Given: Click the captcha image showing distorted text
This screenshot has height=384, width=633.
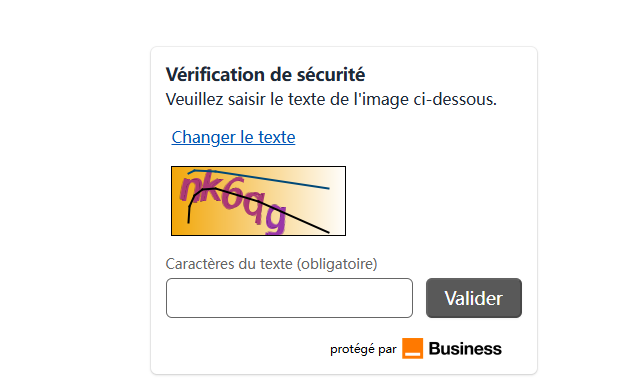Looking at the screenshot, I should [x=258, y=201].
